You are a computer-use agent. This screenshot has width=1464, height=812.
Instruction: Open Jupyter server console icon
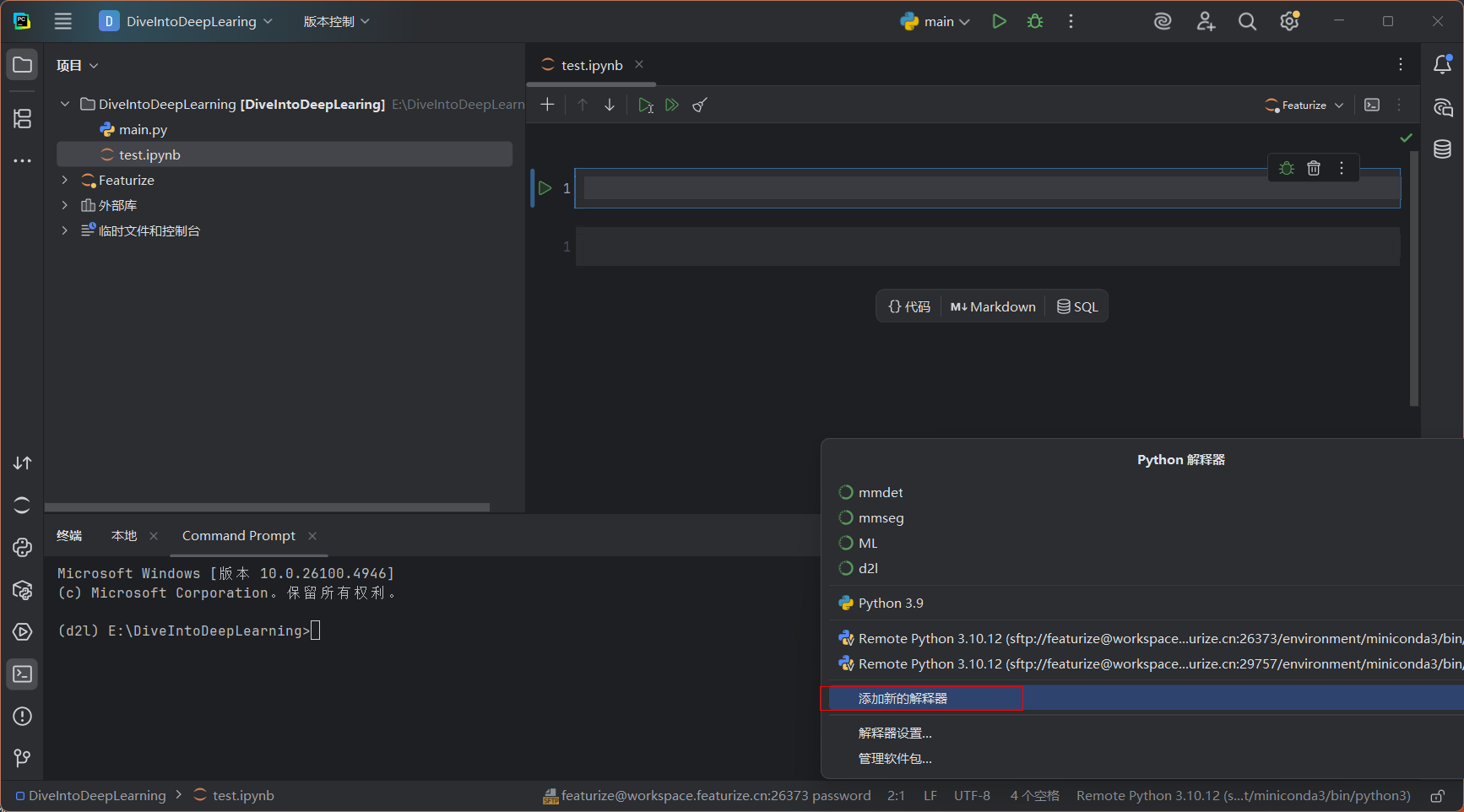(x=1373, y=105)
